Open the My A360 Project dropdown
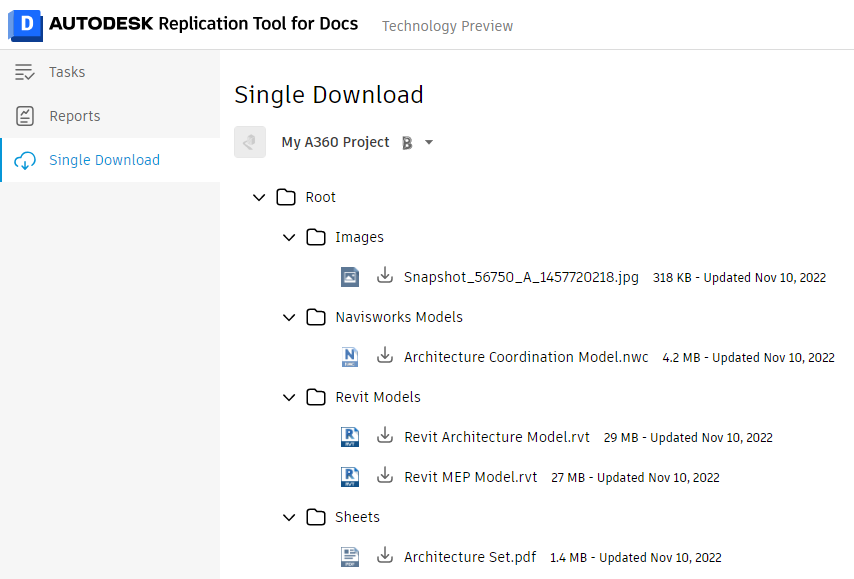The width and height of the screenshot is (854, 579). point(429,142)
